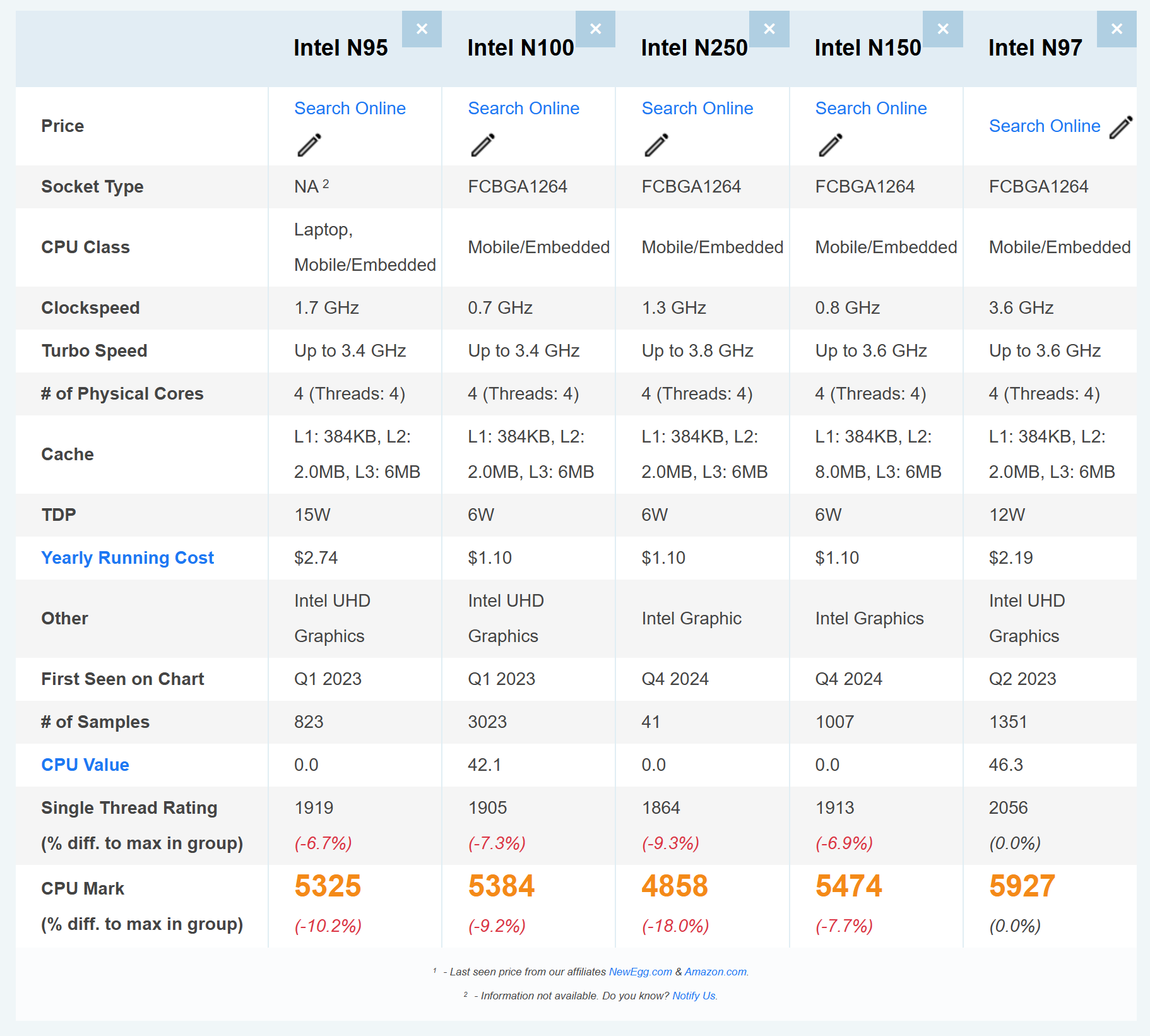Open Search Online link for Intel N100

tap(523, 109)
